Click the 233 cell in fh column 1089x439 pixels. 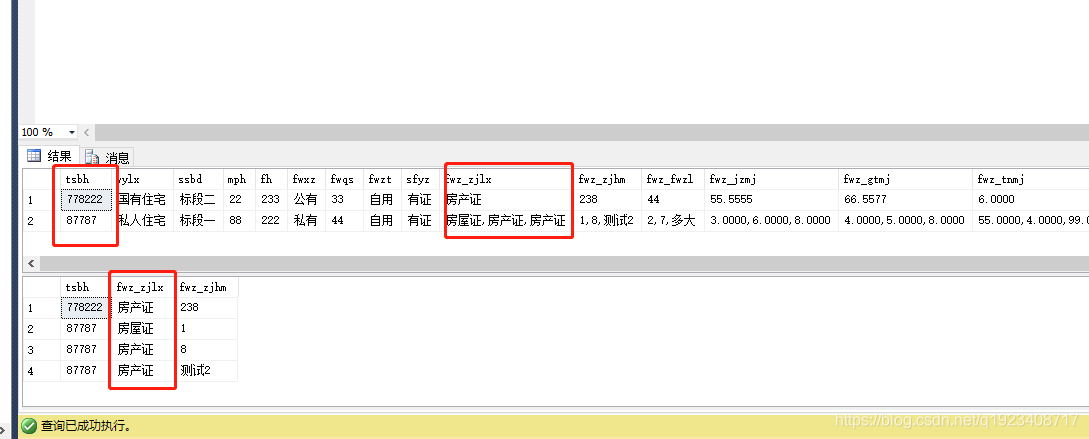(271, 199)
